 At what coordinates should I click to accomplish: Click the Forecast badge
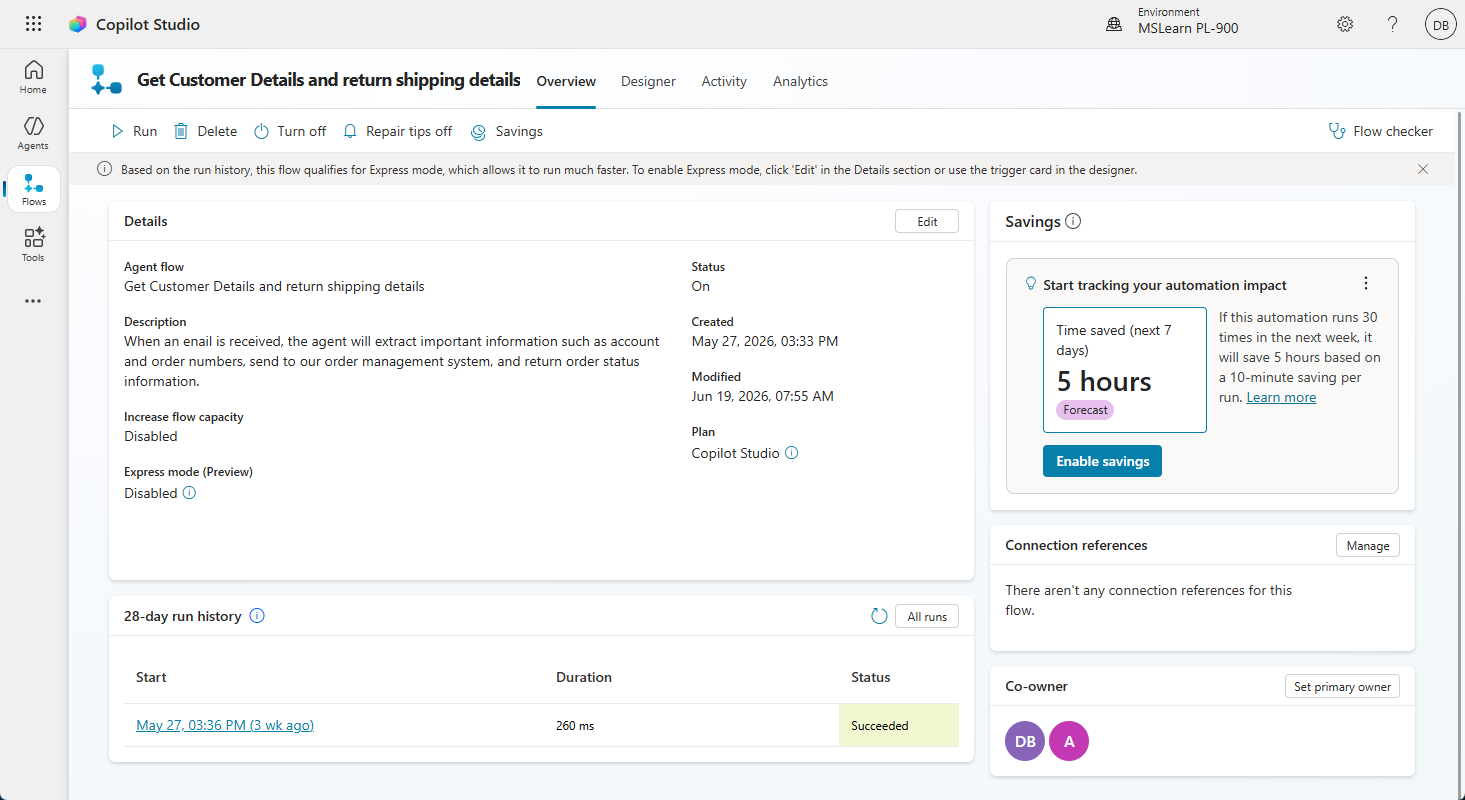(1085, 409)
